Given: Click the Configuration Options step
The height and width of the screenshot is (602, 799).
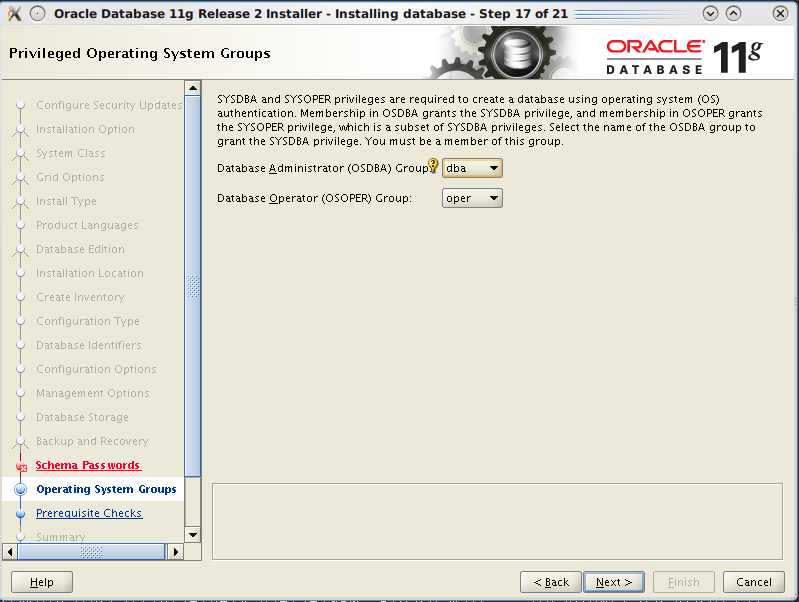Looking at the screenshot, I should pyautogui.click(x=96, y=369).
